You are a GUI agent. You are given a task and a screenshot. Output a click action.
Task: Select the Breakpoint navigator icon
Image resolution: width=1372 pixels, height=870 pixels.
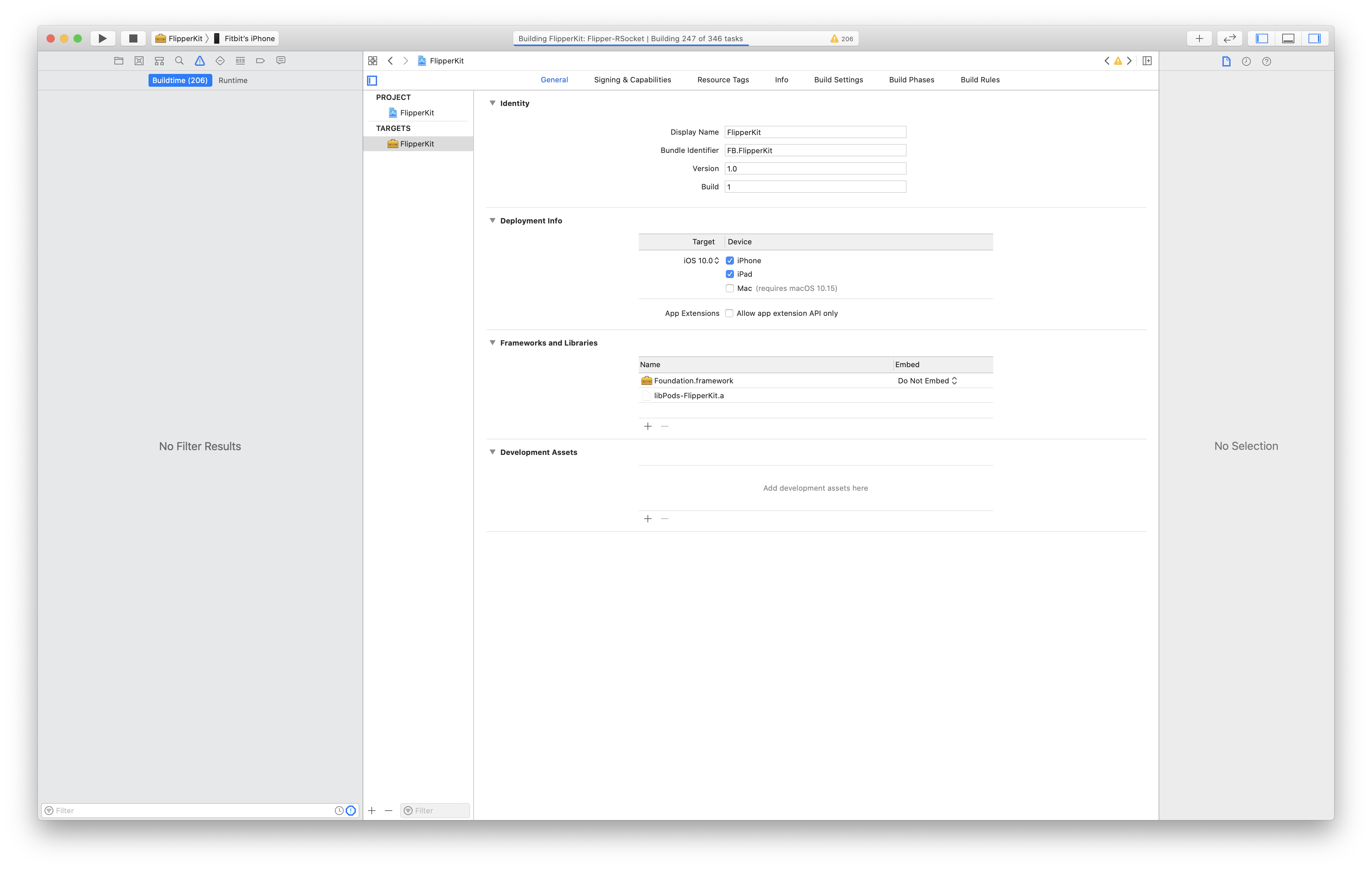point(260,61)
